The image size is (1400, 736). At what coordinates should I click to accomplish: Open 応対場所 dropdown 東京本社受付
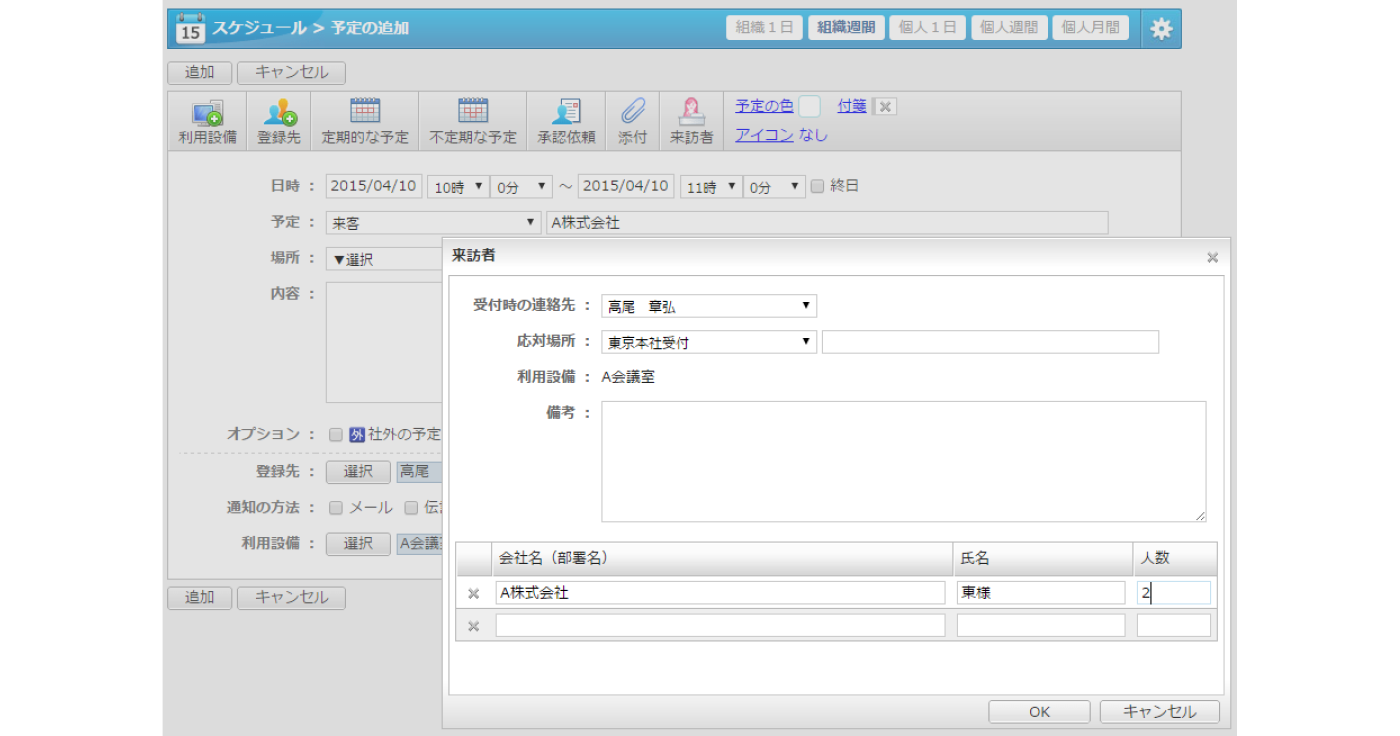[709, 342]
